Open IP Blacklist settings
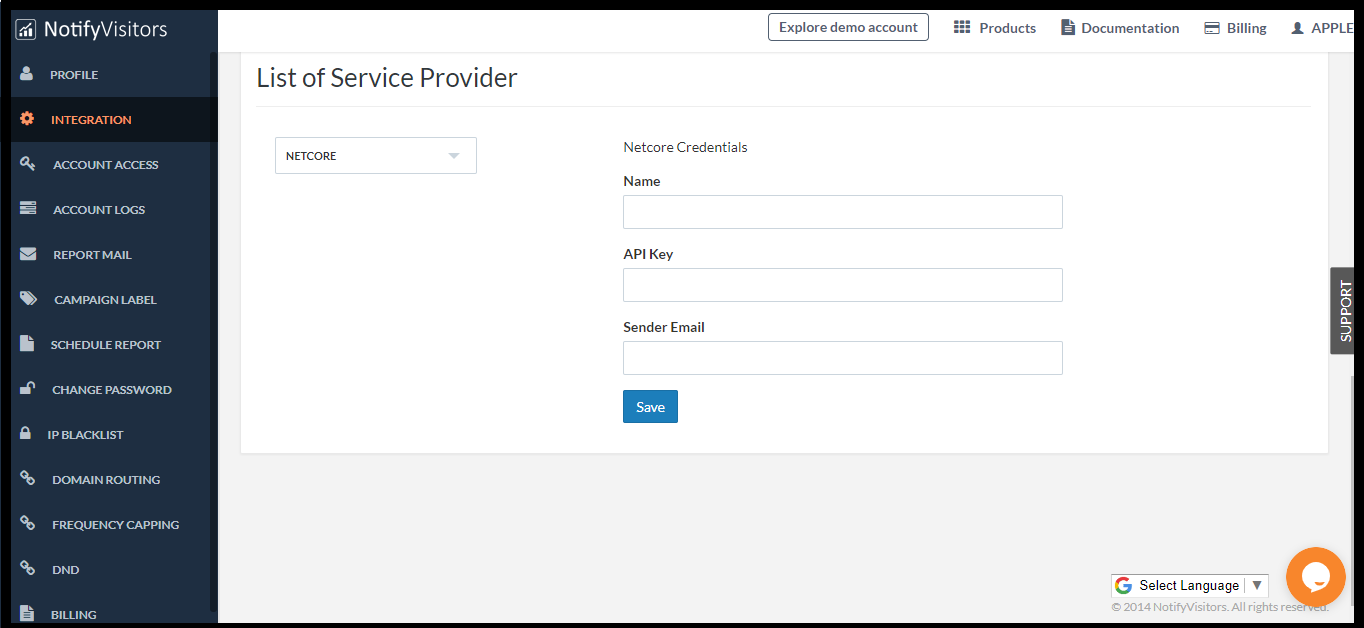This screenshot has height=628, width=1364. pyautogui.click(x=109, y=434)
